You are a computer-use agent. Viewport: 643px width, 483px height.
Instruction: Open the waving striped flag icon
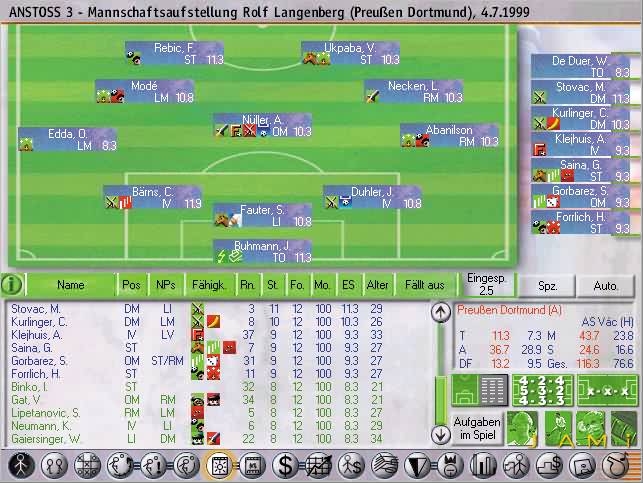[385, 465]
